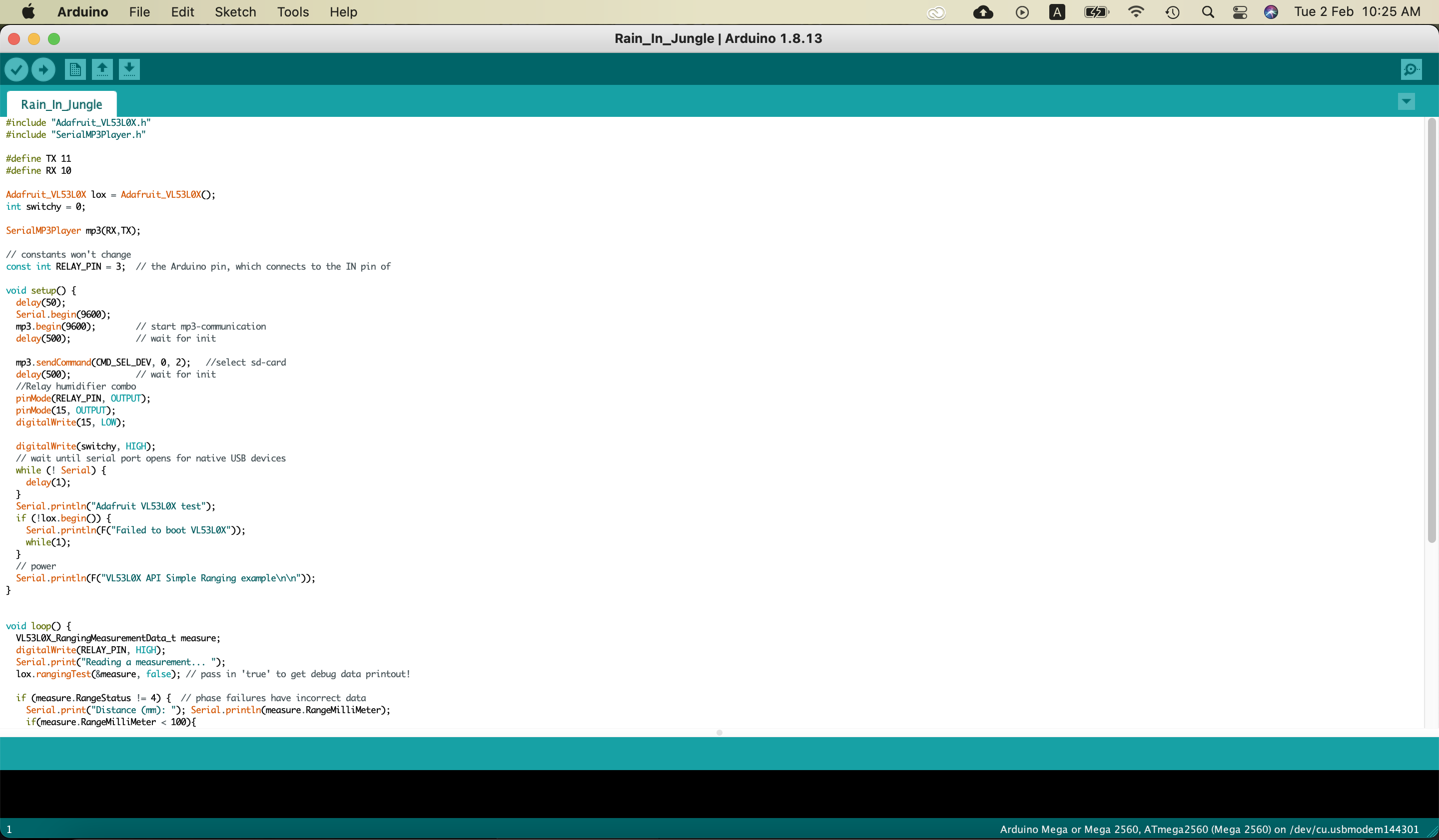Open the battery status icon
The height and width of the screenshot is (840, 1439).
[1096, 12]
